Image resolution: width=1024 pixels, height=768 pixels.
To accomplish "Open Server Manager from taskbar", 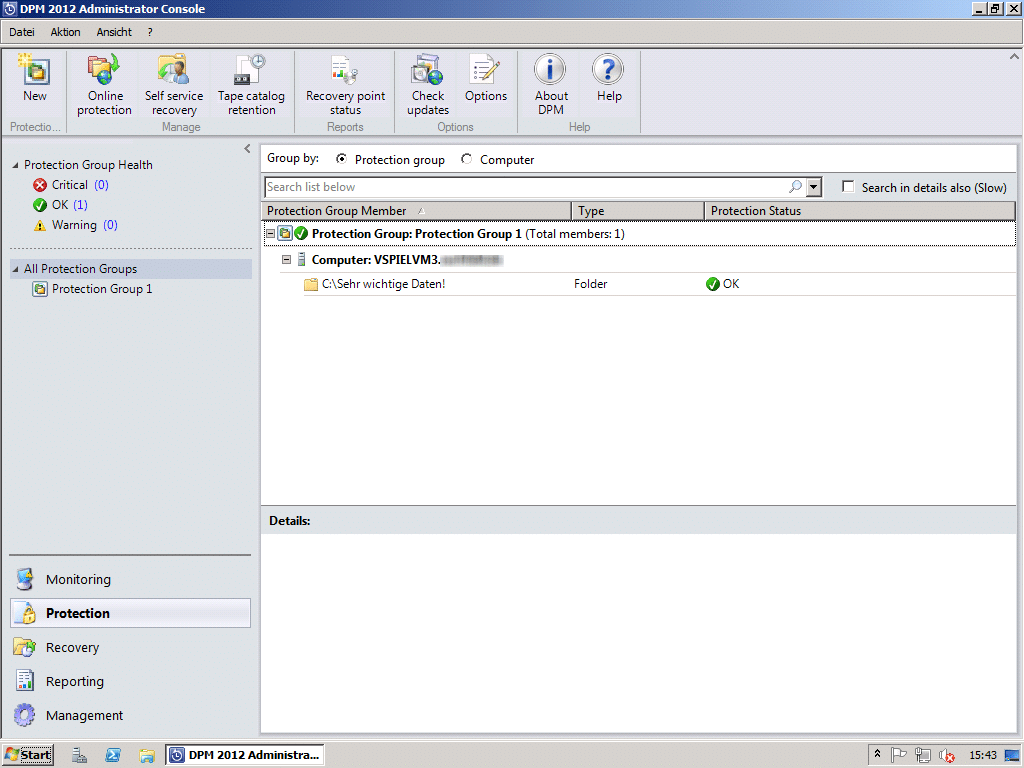I will [x=80, y=755].
